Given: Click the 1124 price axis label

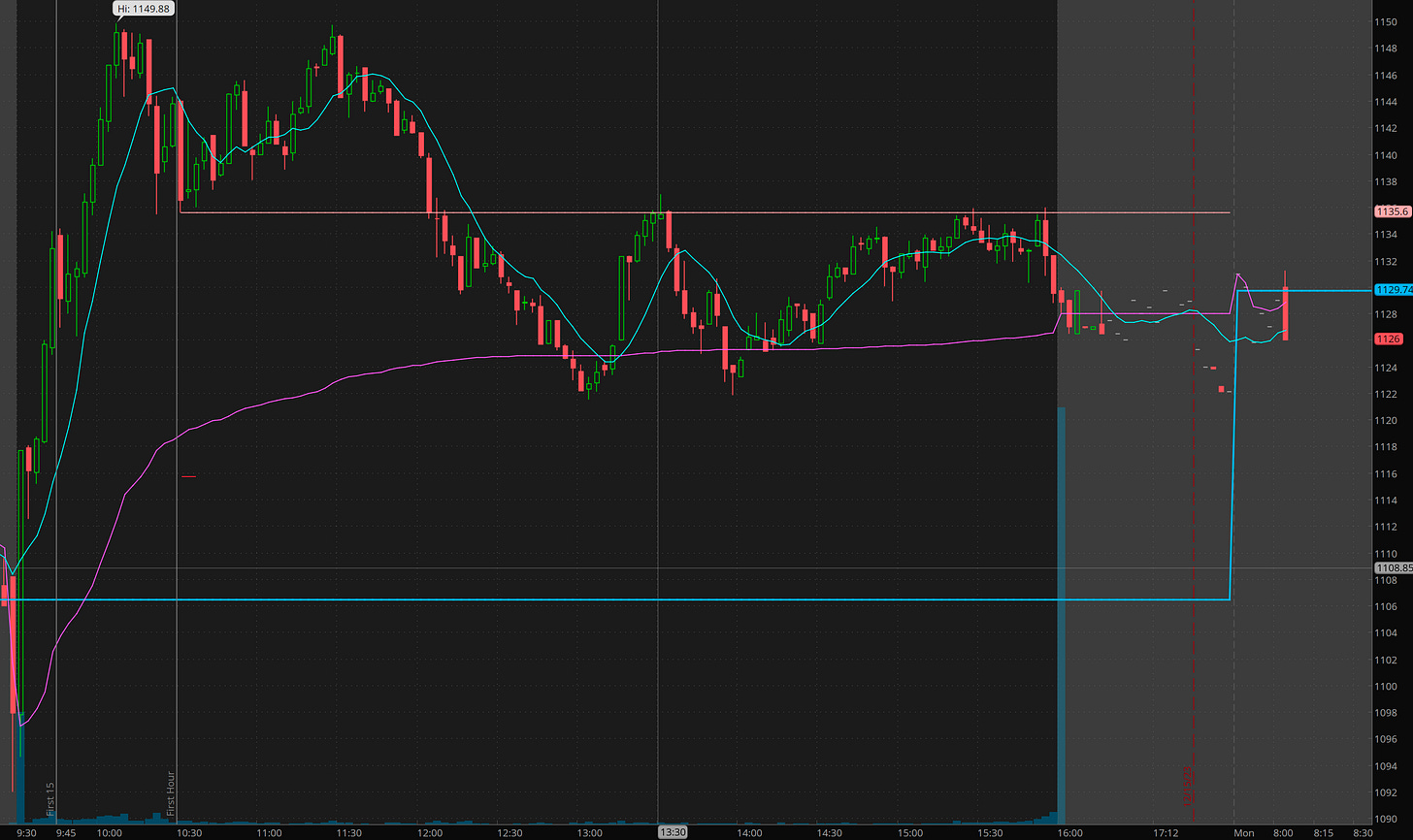Looking at the screenshot, I should point(1385,368).
